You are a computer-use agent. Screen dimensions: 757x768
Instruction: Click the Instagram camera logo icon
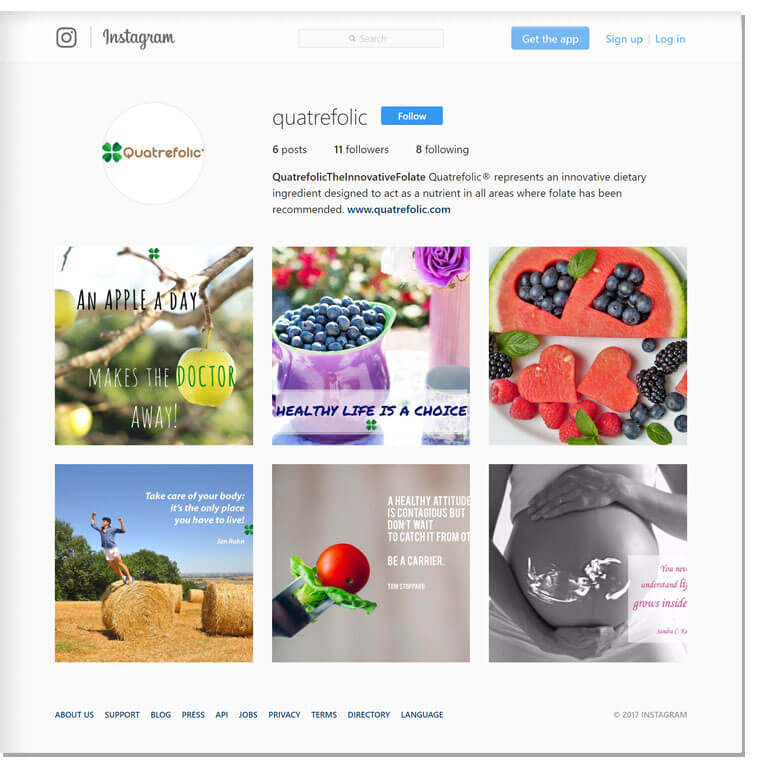click(66, 38)
